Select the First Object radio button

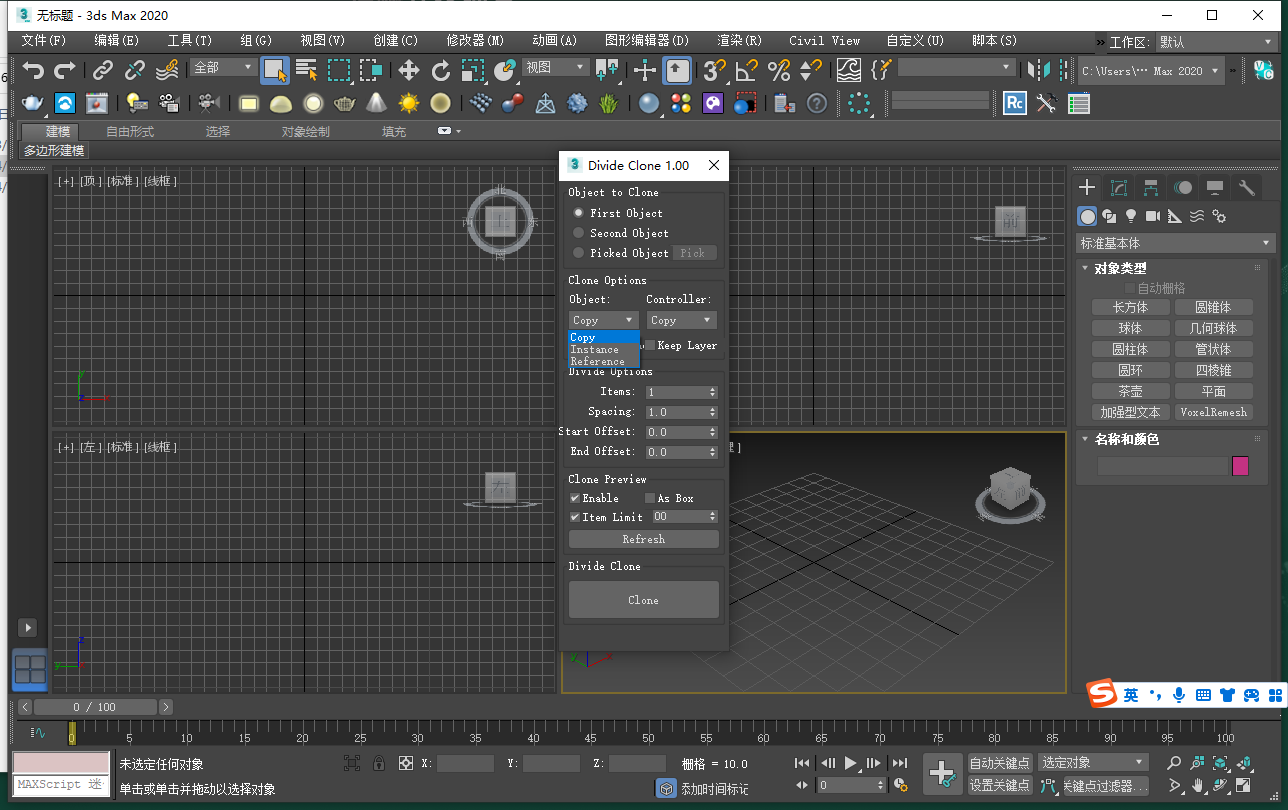pos(580,212)
